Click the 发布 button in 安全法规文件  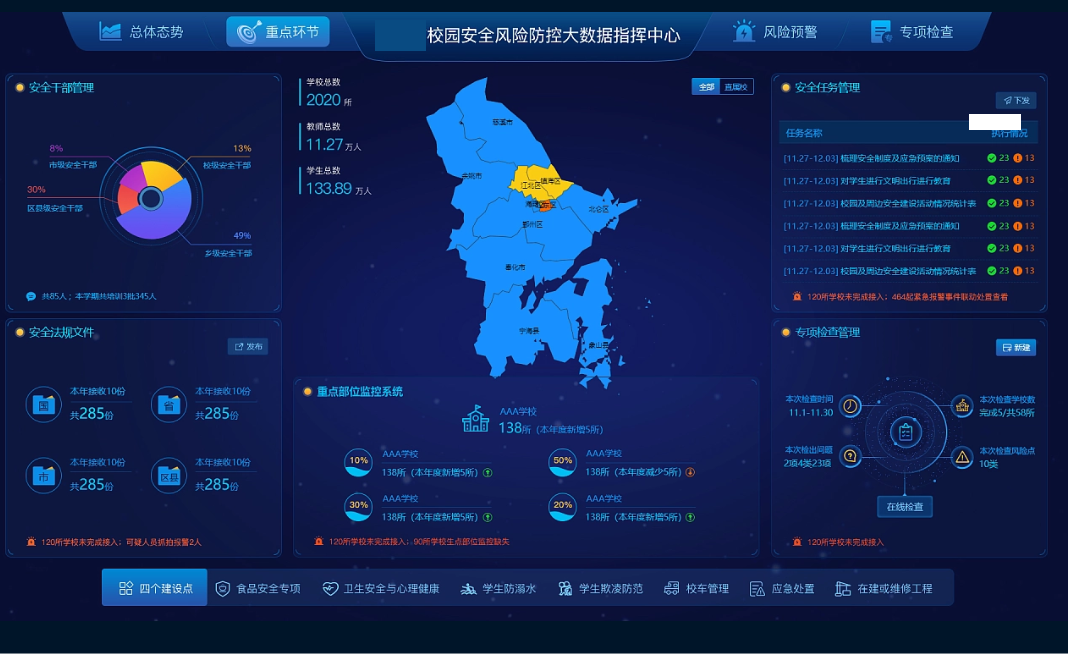click(248, 346)
